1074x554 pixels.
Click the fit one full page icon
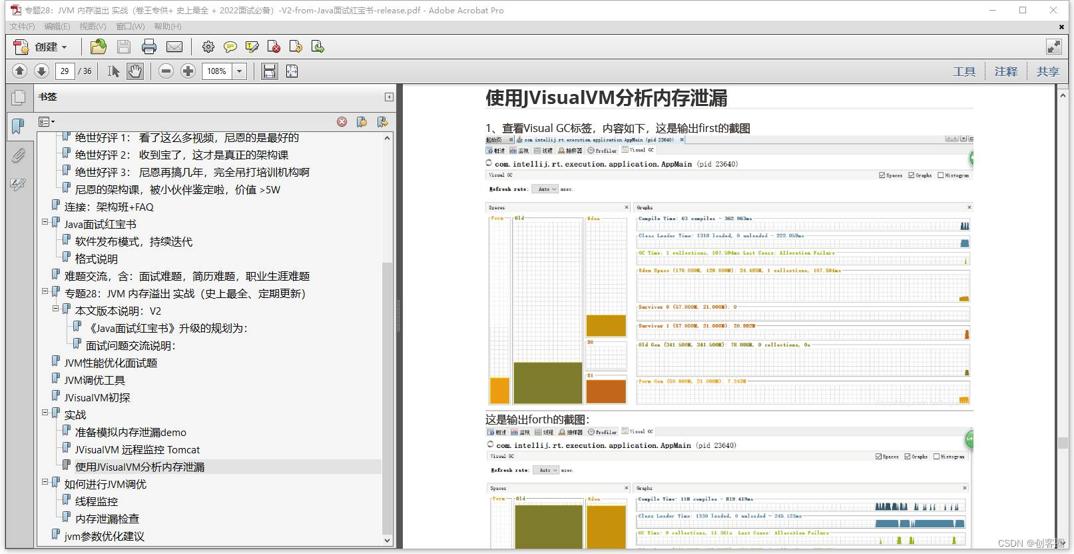[x=292, y=71]
